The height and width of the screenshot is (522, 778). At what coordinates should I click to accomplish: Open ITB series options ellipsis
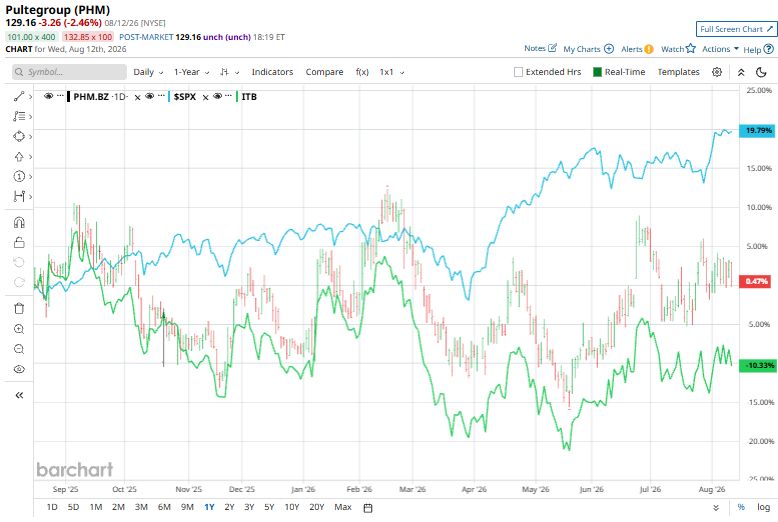click(x=229, y=96)
